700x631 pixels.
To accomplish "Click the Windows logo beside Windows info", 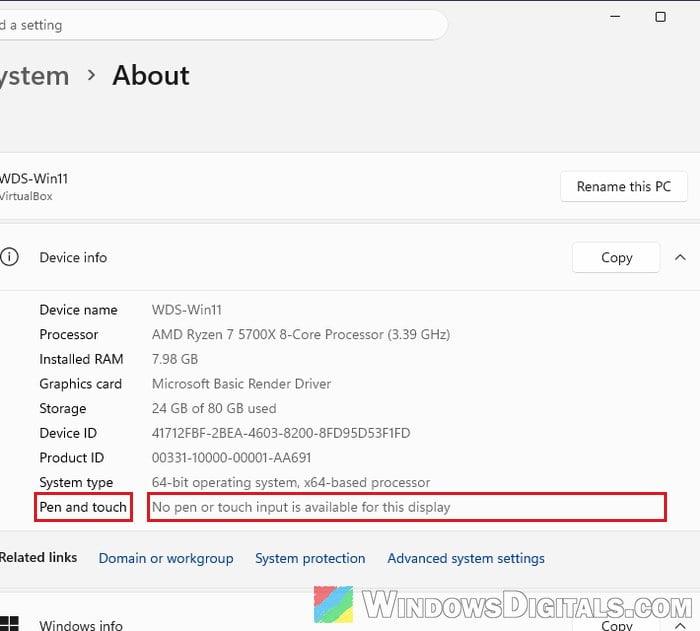I will click(x=9, y=624).
